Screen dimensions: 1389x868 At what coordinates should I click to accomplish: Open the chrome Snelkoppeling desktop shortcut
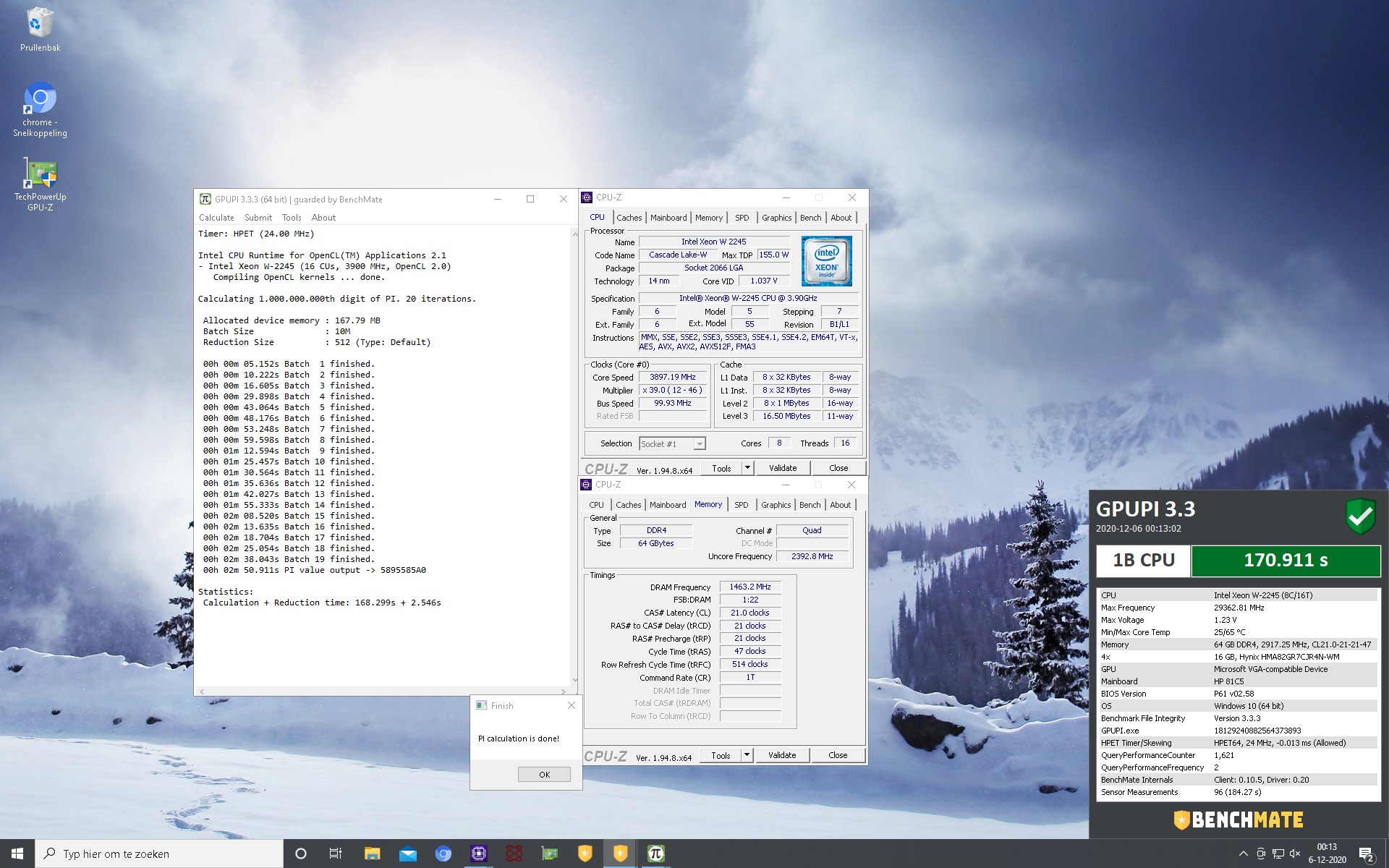pyautogui.click(x=40, y=110)
